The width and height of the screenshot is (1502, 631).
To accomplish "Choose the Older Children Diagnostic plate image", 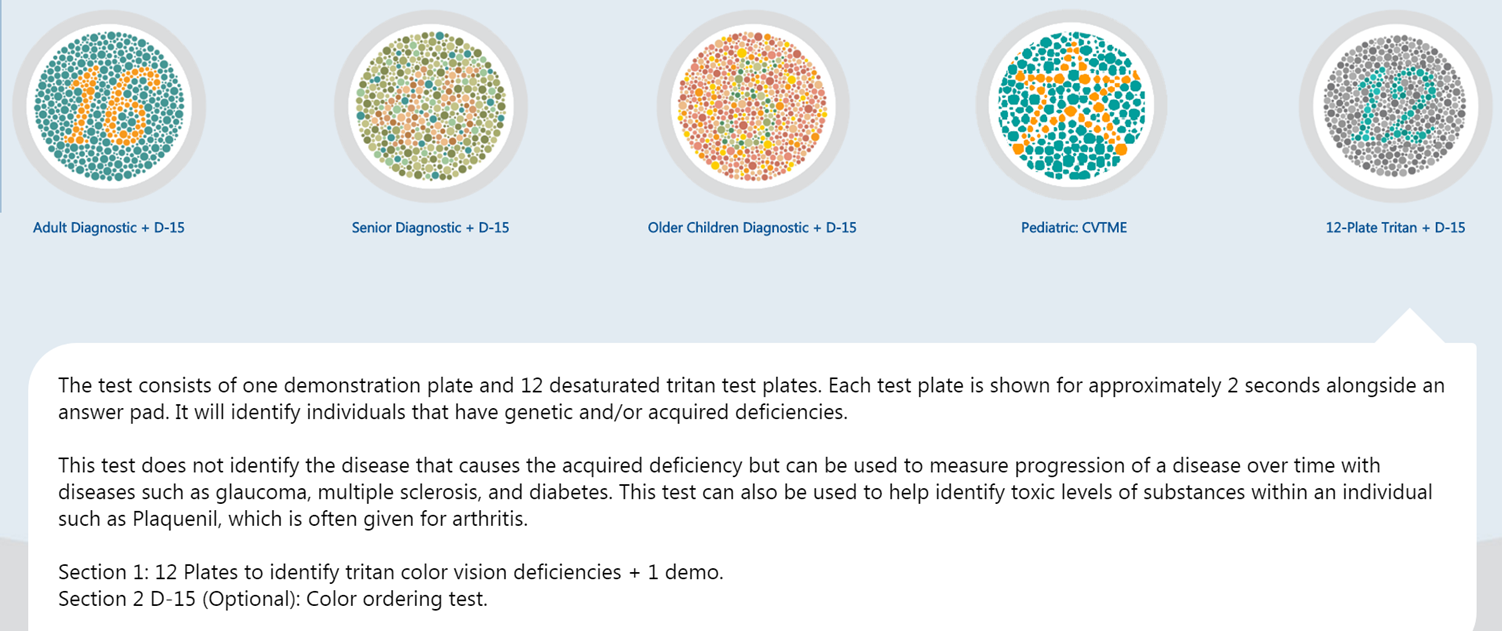I will tap(752, 105).
